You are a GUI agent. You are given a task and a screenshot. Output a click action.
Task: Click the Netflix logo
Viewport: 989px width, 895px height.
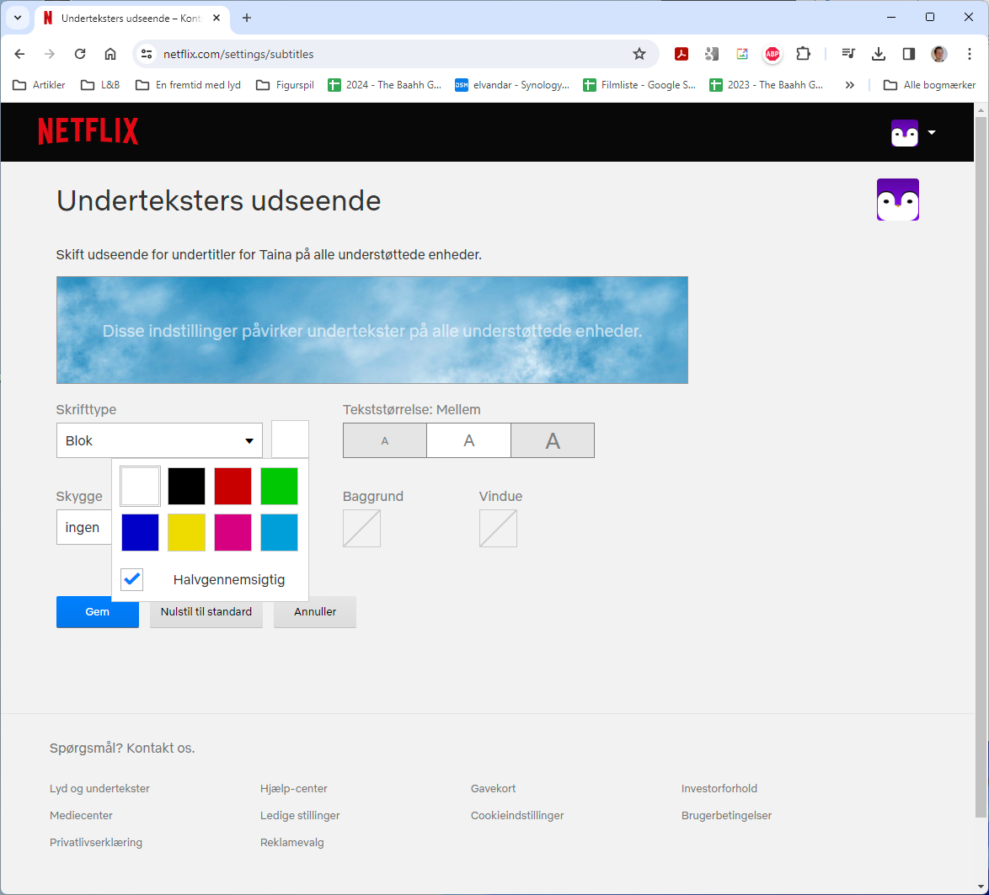coord(88,131)
